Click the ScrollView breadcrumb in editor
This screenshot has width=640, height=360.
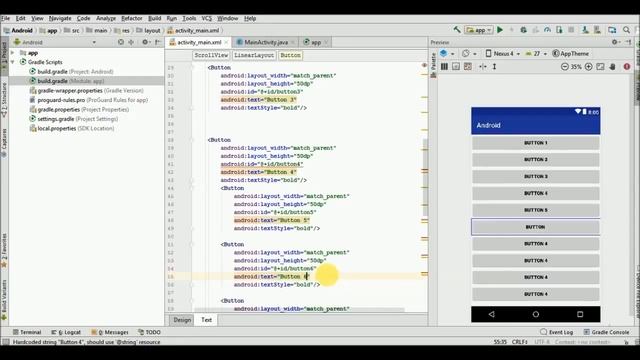point(211,55)
